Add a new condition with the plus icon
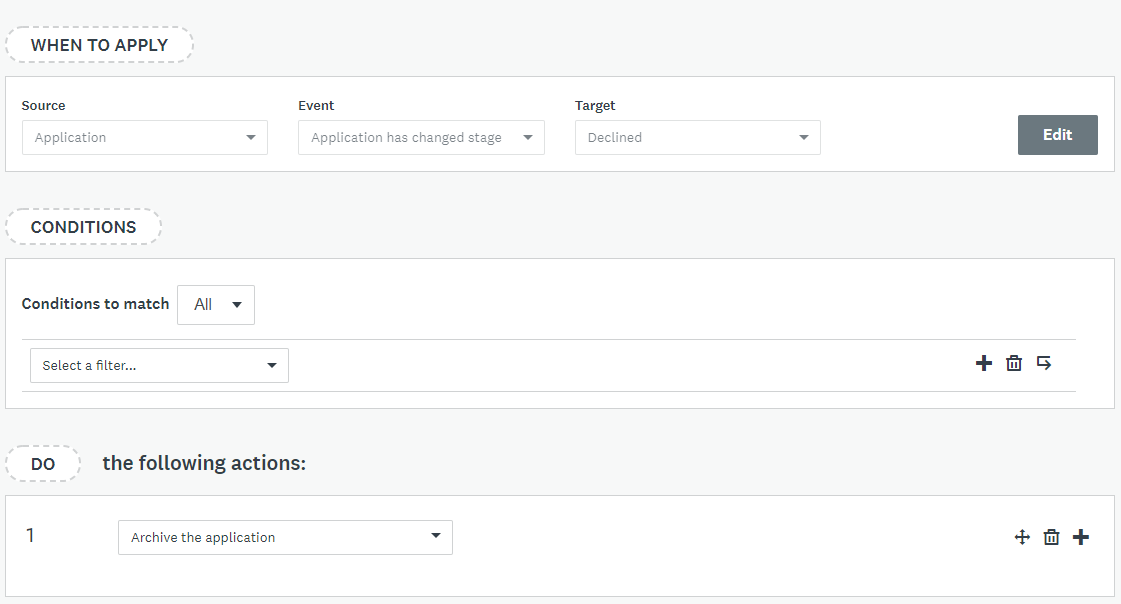 (984, 363)
